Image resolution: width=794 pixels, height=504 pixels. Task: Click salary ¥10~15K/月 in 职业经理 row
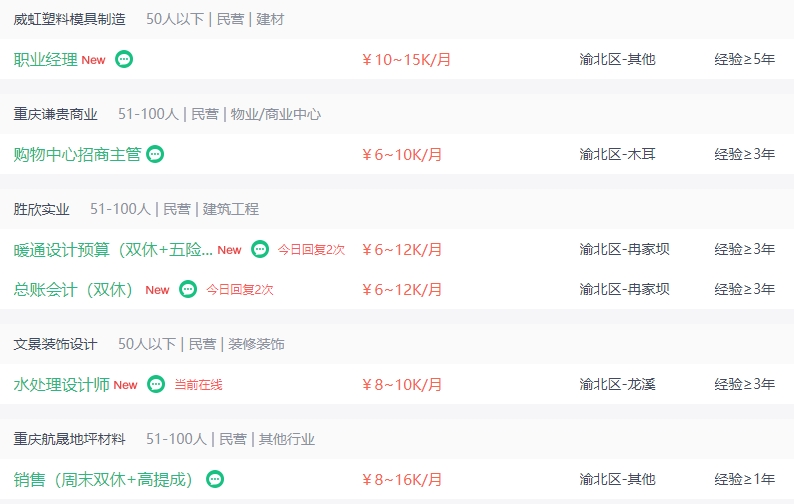tap(406, 60)
